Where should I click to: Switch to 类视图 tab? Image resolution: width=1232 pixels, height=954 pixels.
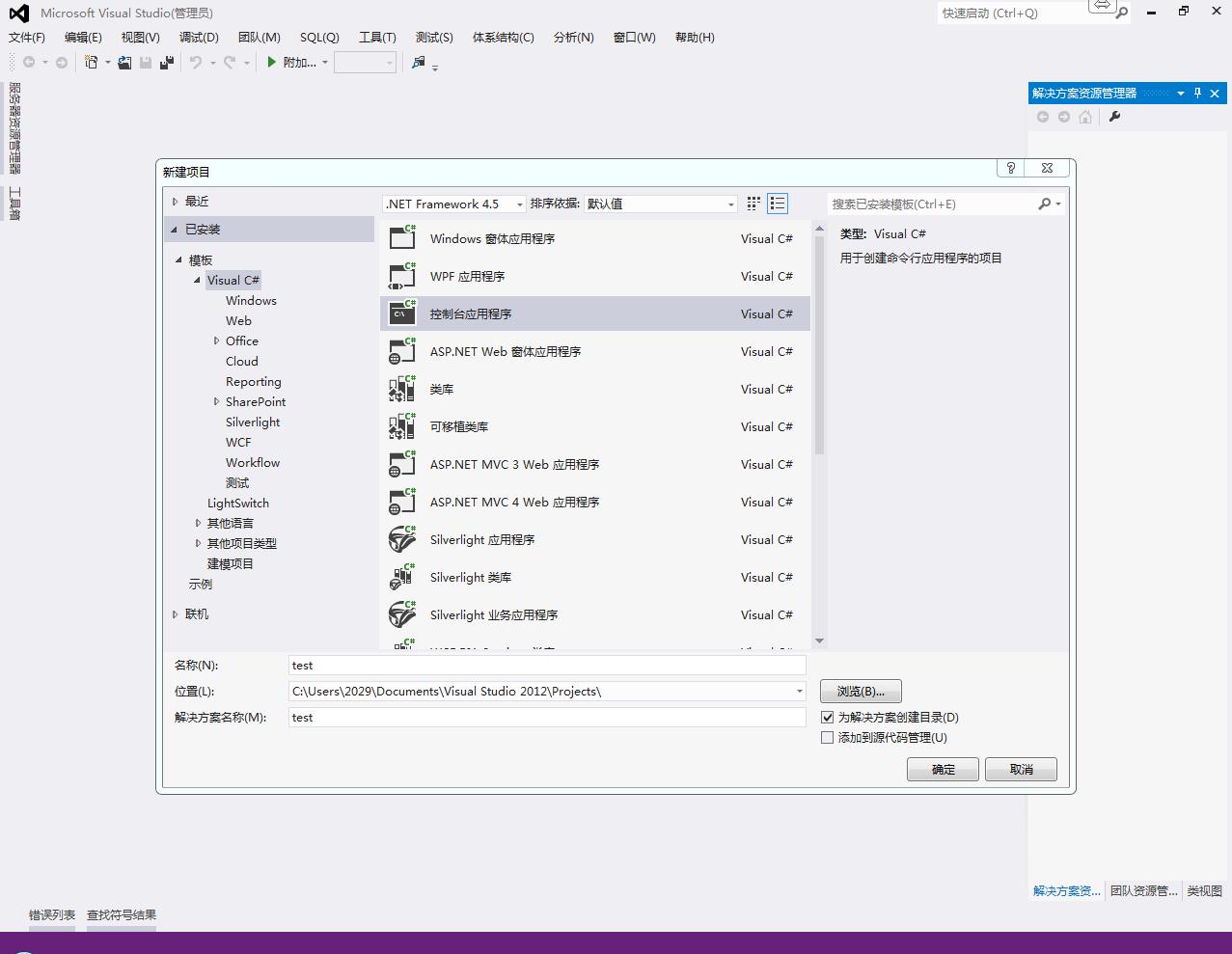pos(1204,890)
